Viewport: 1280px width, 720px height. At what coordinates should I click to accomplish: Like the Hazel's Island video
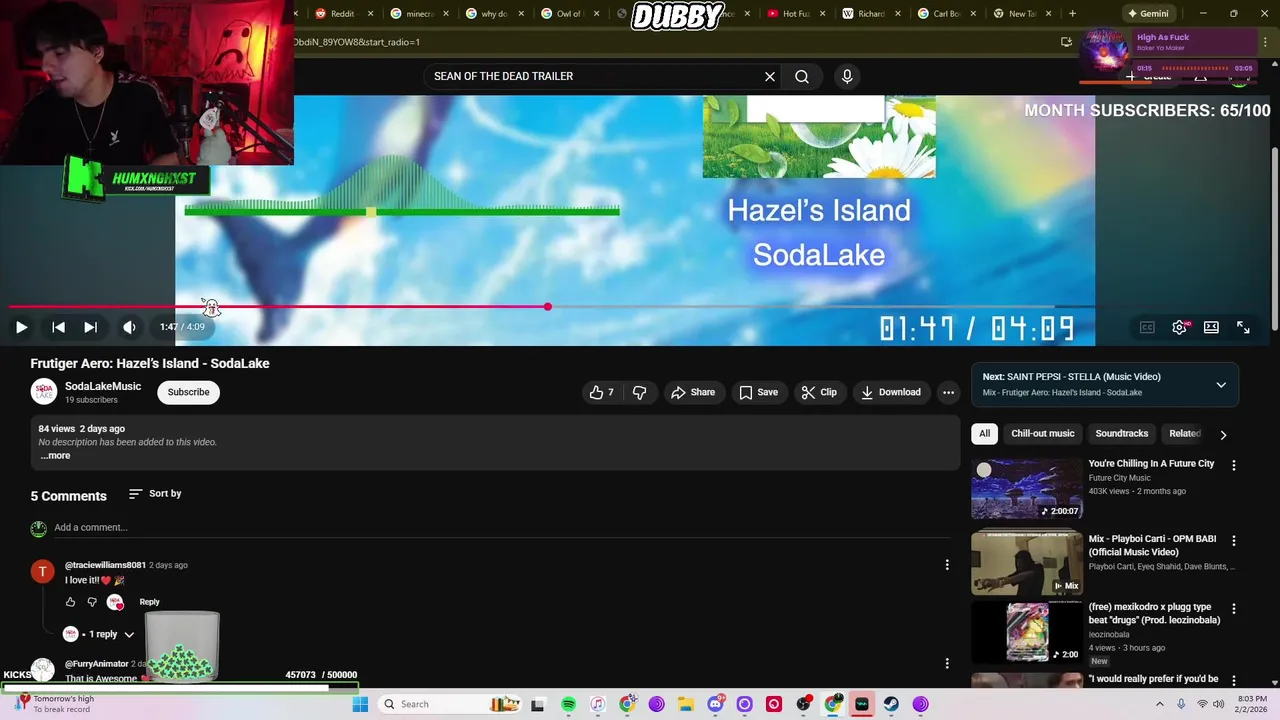601,392
